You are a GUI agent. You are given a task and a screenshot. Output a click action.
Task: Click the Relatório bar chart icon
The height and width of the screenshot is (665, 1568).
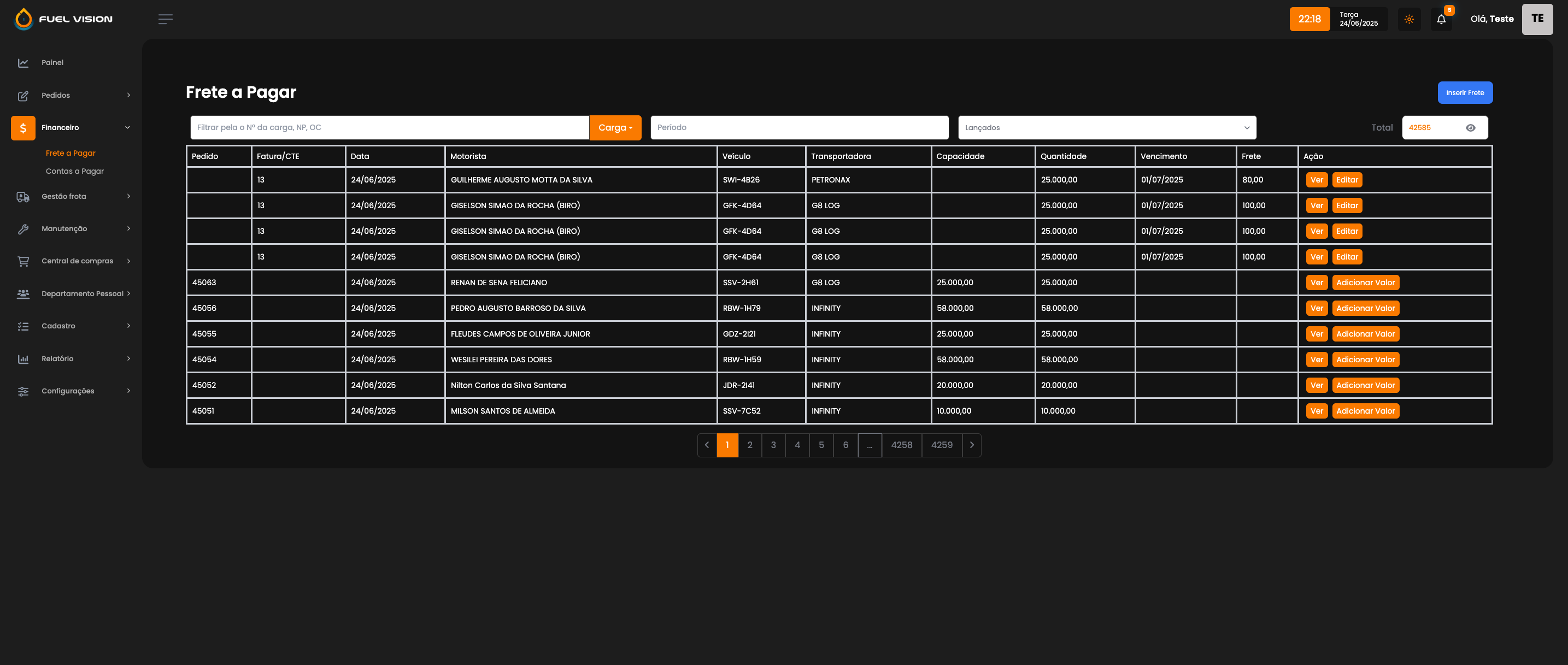pyautogui.click(x=23, y=359)
